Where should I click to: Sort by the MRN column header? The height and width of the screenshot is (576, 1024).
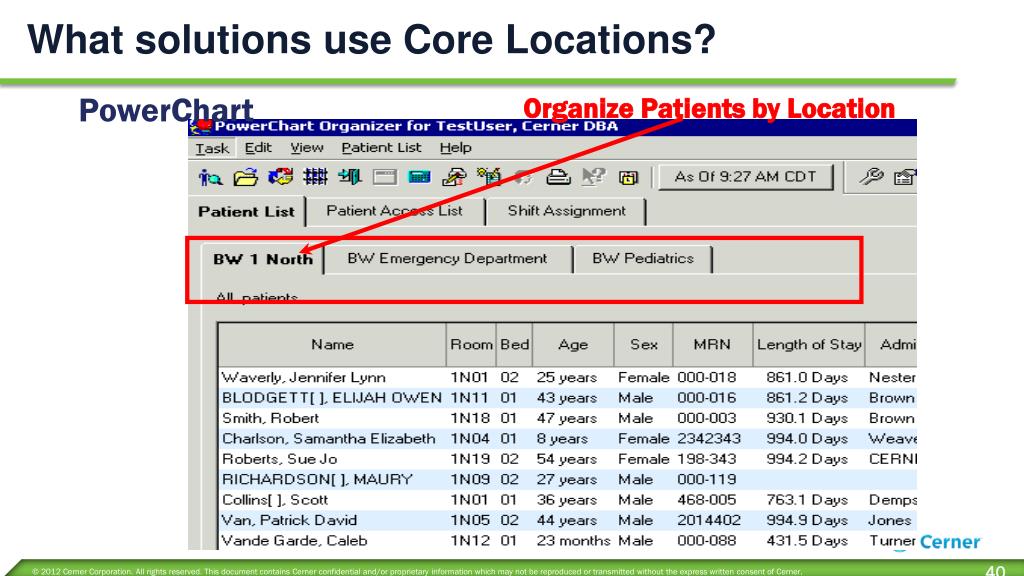tap(712, 345)
